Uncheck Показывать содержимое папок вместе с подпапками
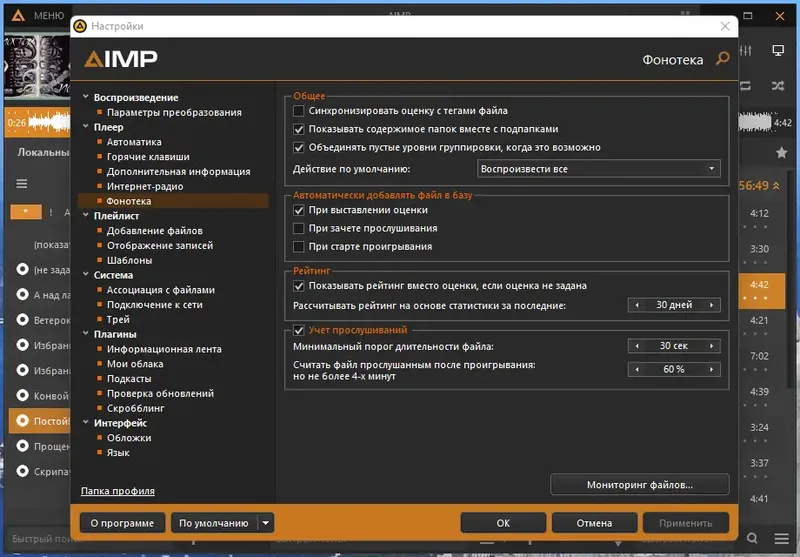This screenshot has height=557, width=800. pyautogui.click(x=298, y=129)
